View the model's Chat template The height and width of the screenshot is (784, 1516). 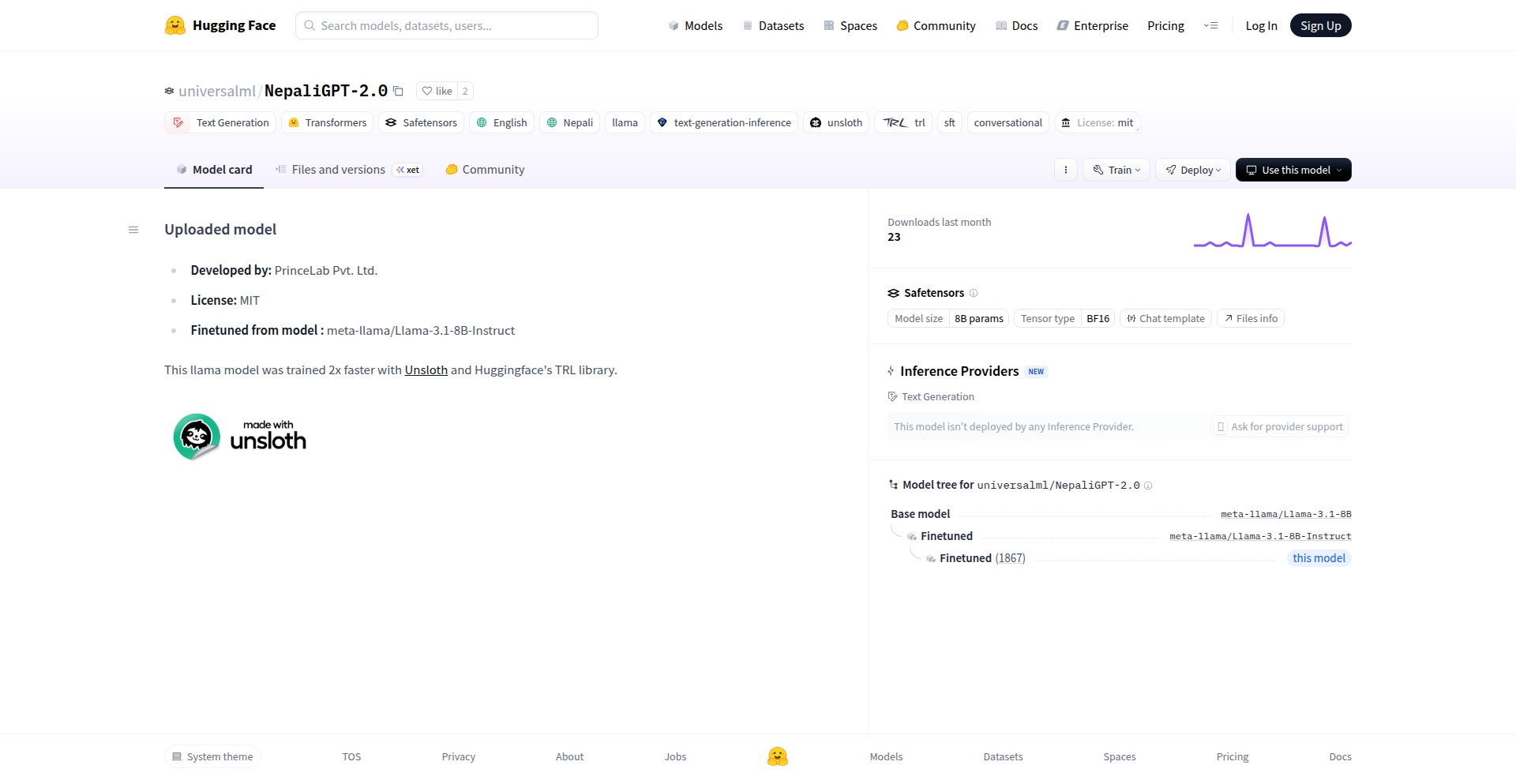(x=1165, y=318)
